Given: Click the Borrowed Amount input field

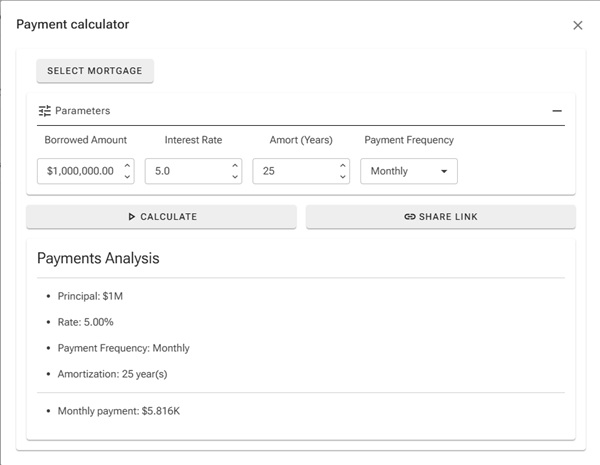Looking at the screenshot, I should click(78, 171).
